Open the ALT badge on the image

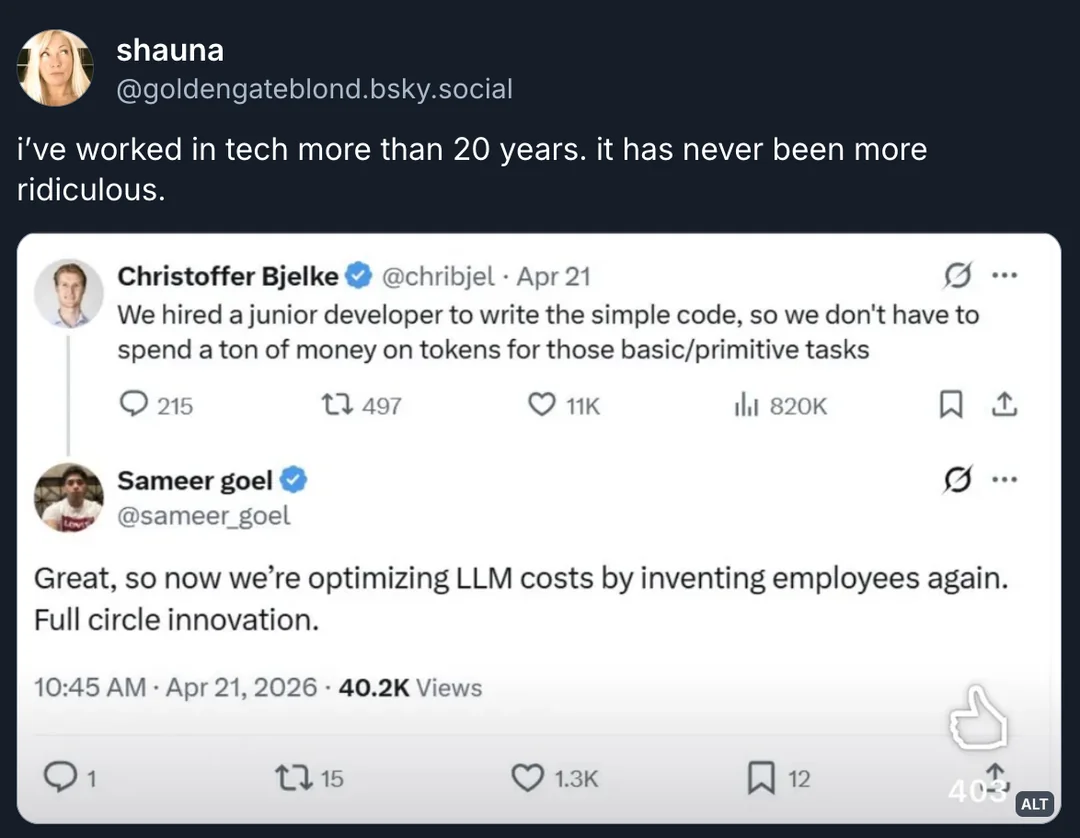click(x=1035, y=803)
